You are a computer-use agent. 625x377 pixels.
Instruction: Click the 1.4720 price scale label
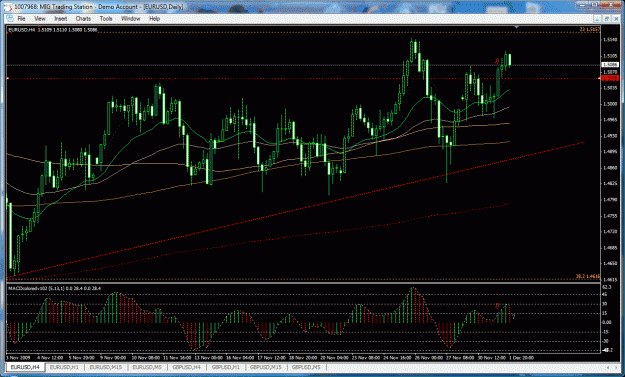pos(610,232)
